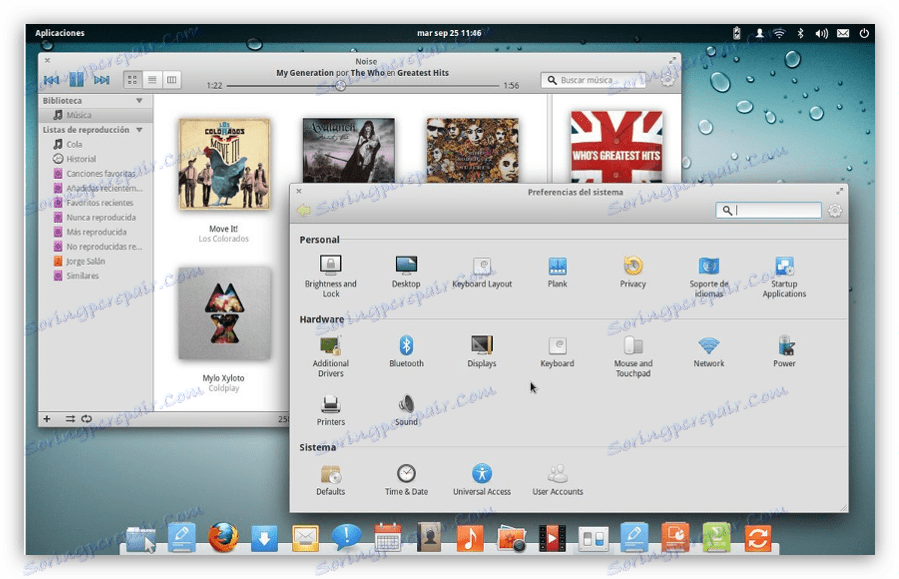The height and width of the screenshot is (579, 899).
Task: Select the Cola playlist
Action: [95, 144]
